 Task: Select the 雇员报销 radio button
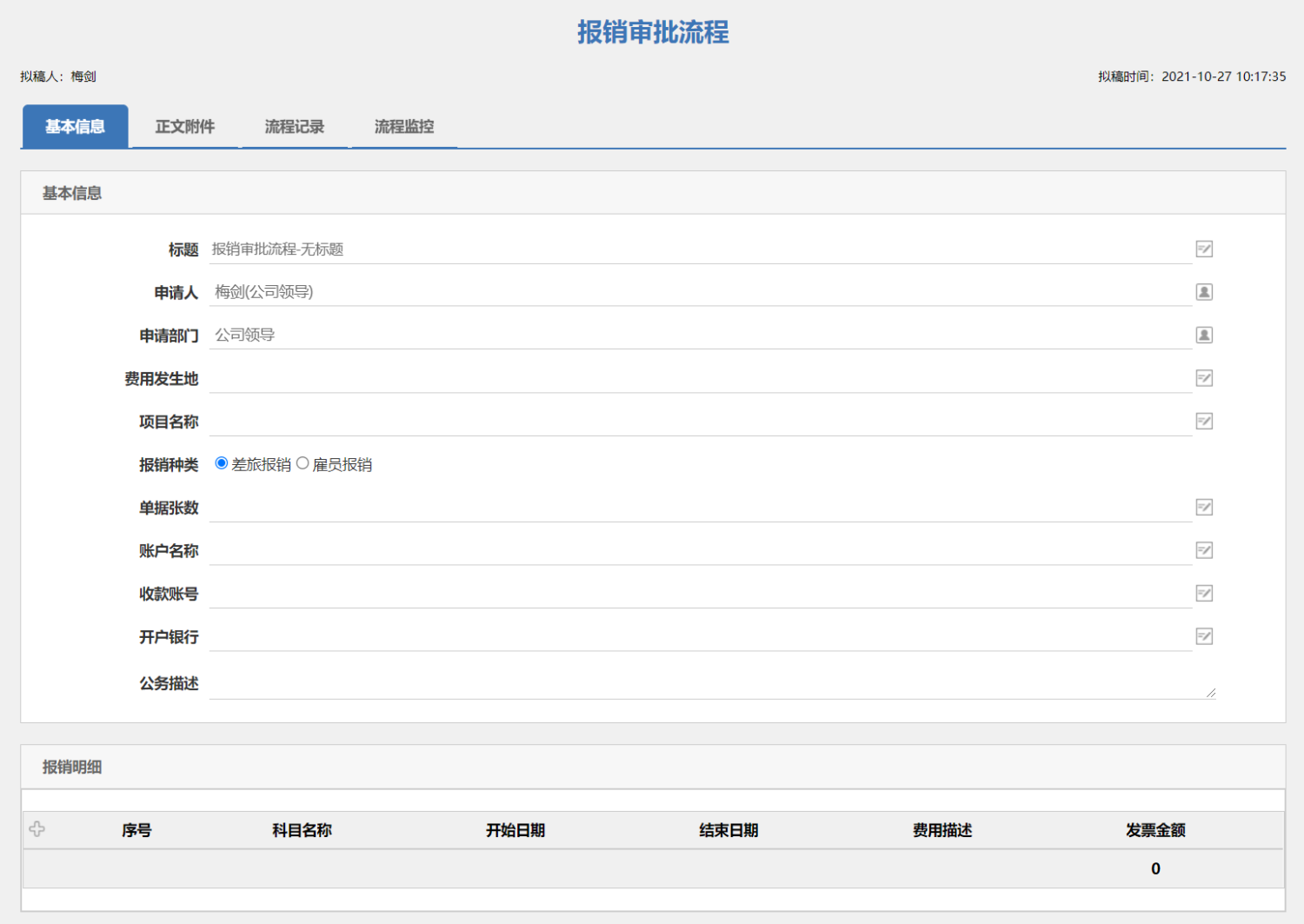point(303,463)
